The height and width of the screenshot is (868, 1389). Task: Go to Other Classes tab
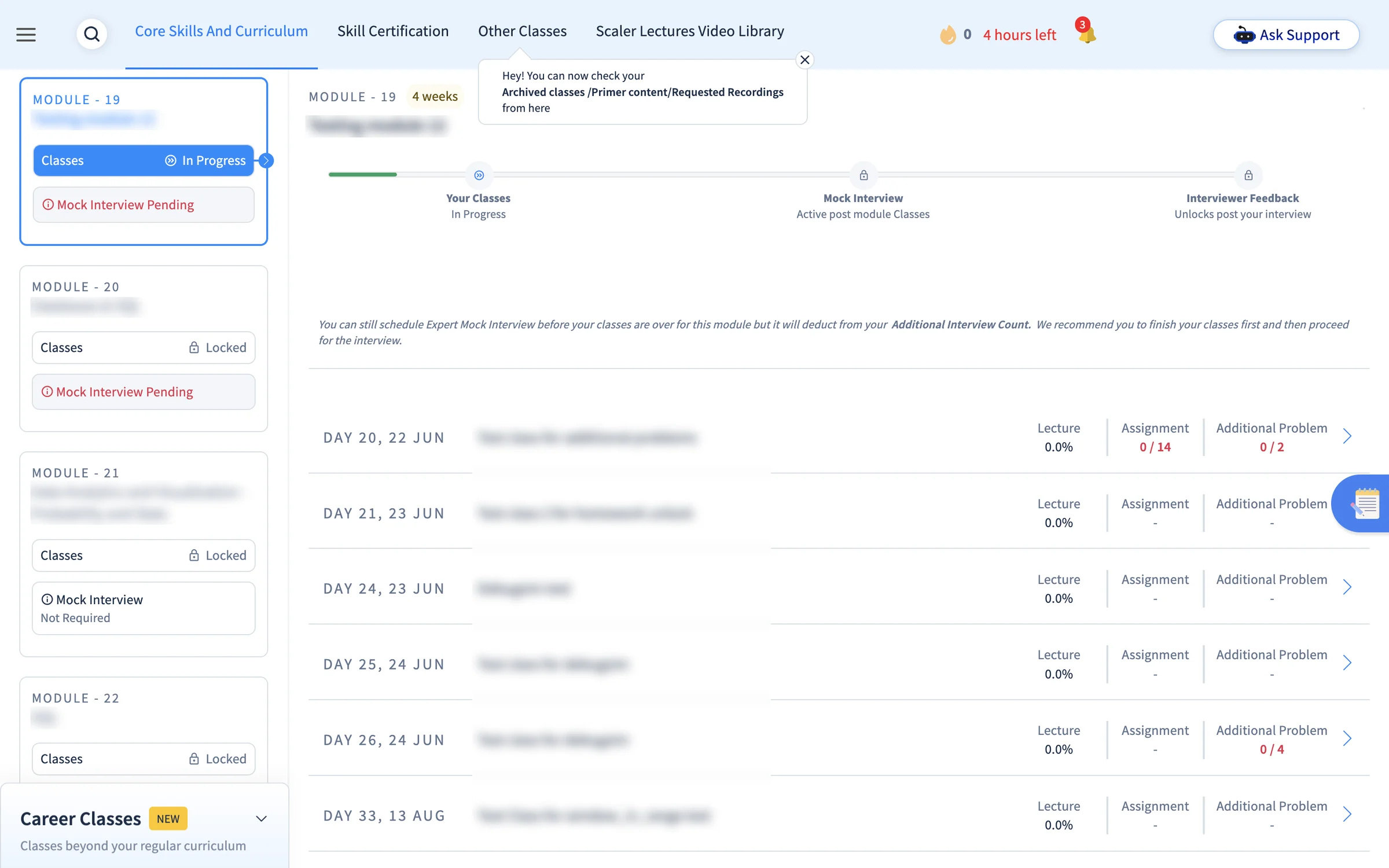pos(522,31)
